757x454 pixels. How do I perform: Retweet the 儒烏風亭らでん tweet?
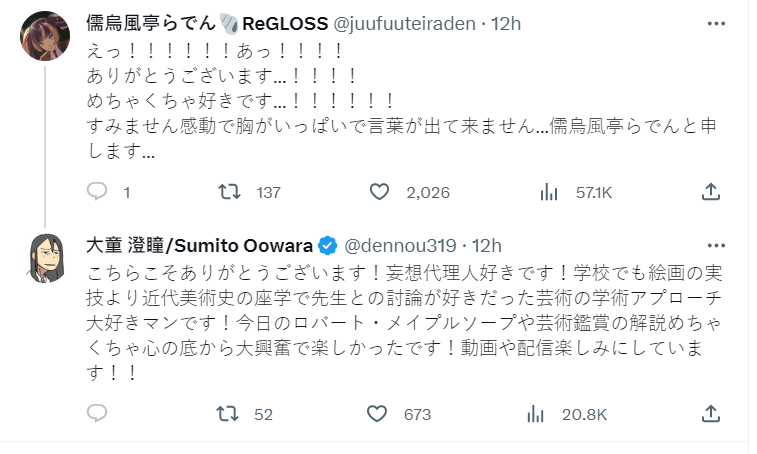pos(232,192)
